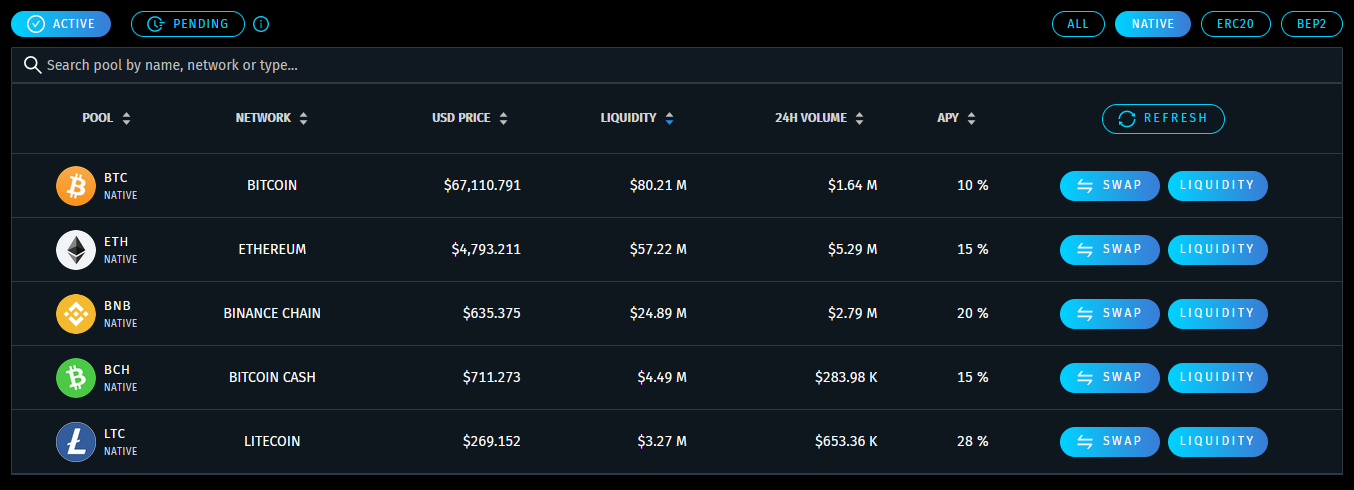Click the $67,110.791 price value
Image resolution: width=1354 pixels, height=490 pixels.
[x=482, y=186]
